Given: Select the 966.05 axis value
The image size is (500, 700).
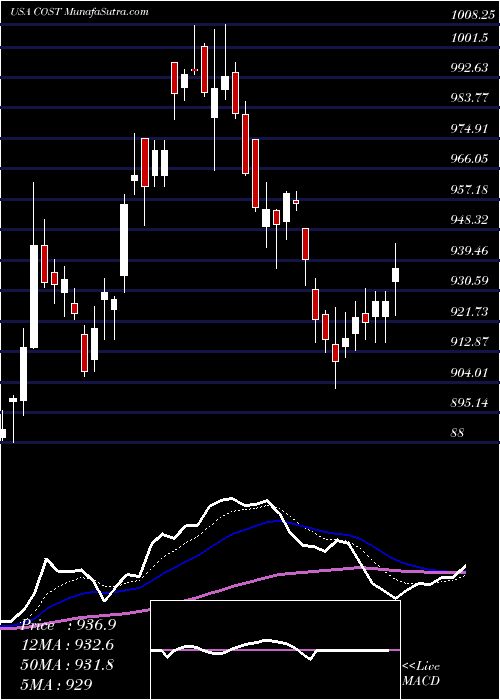Looking at the screenshot, I should click(x=470, y=159).
